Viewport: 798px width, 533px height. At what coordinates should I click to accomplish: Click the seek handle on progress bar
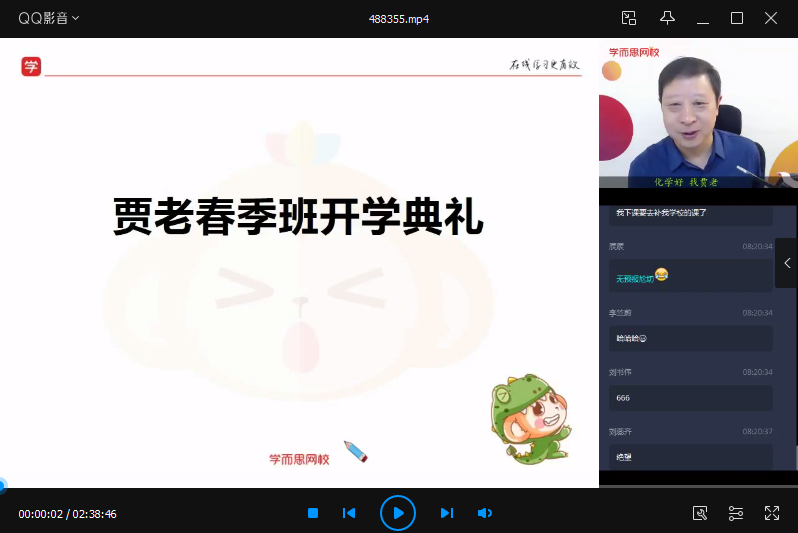pos(2,487)
